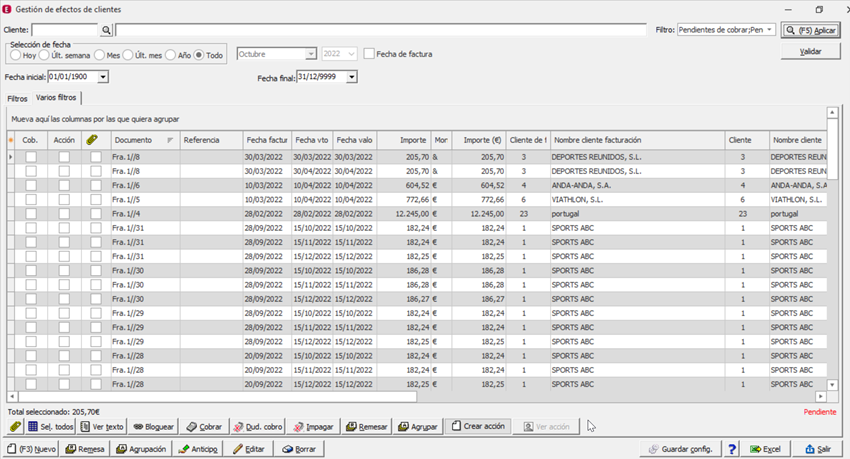Check Acción box for Fra. 1//5 row
Screen dimensions: 850x459
point(64,199)
